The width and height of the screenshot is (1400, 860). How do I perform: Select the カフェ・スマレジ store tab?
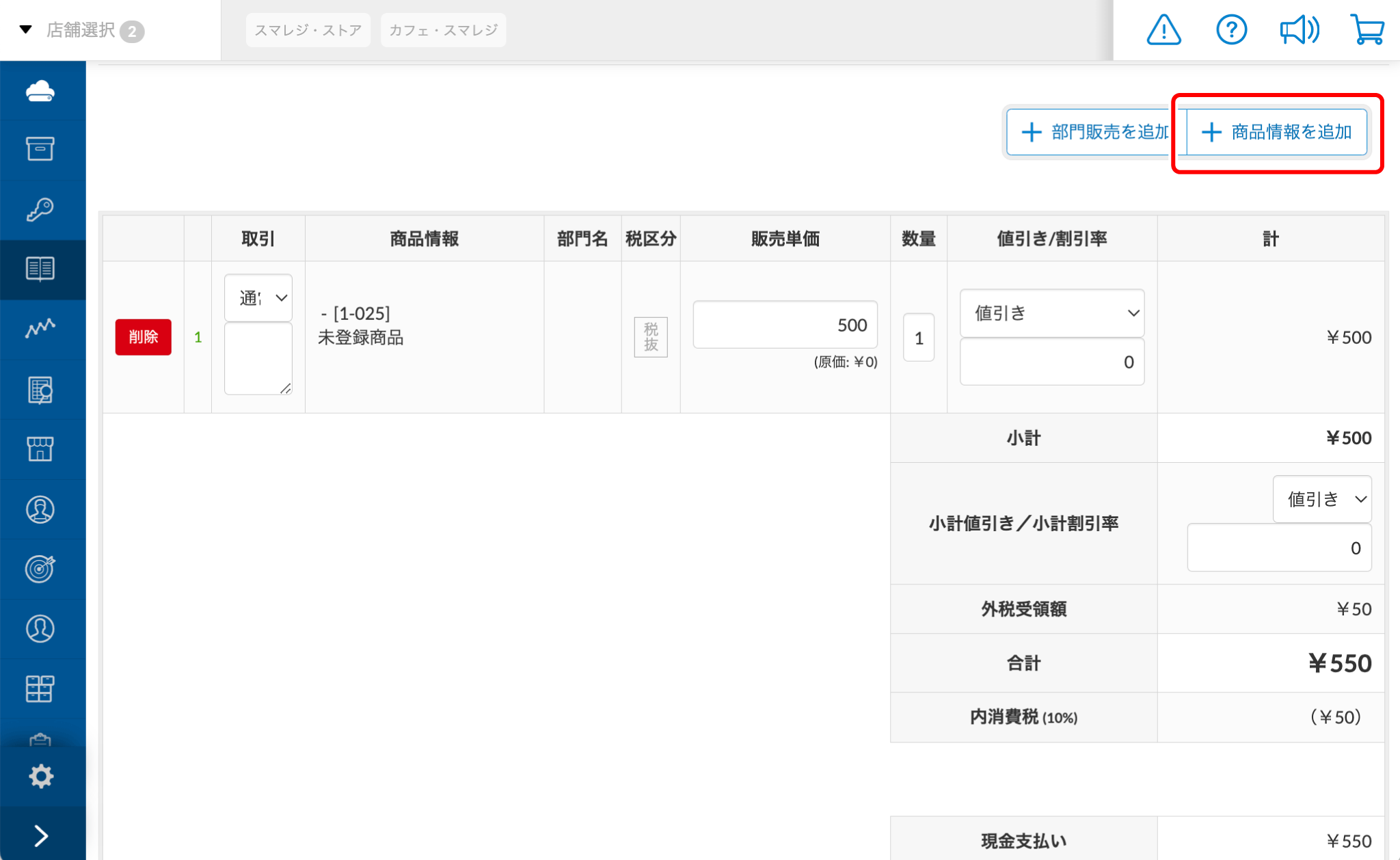click(x=443, y=30)
